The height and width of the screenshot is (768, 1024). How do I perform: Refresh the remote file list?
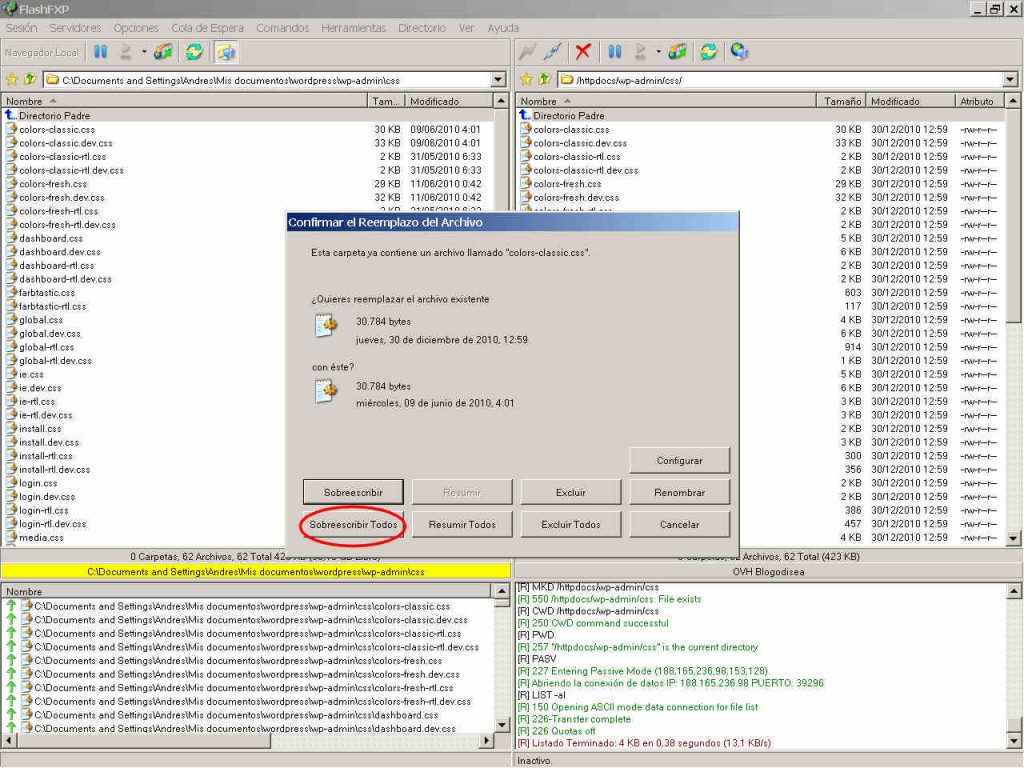pos(708,52)
